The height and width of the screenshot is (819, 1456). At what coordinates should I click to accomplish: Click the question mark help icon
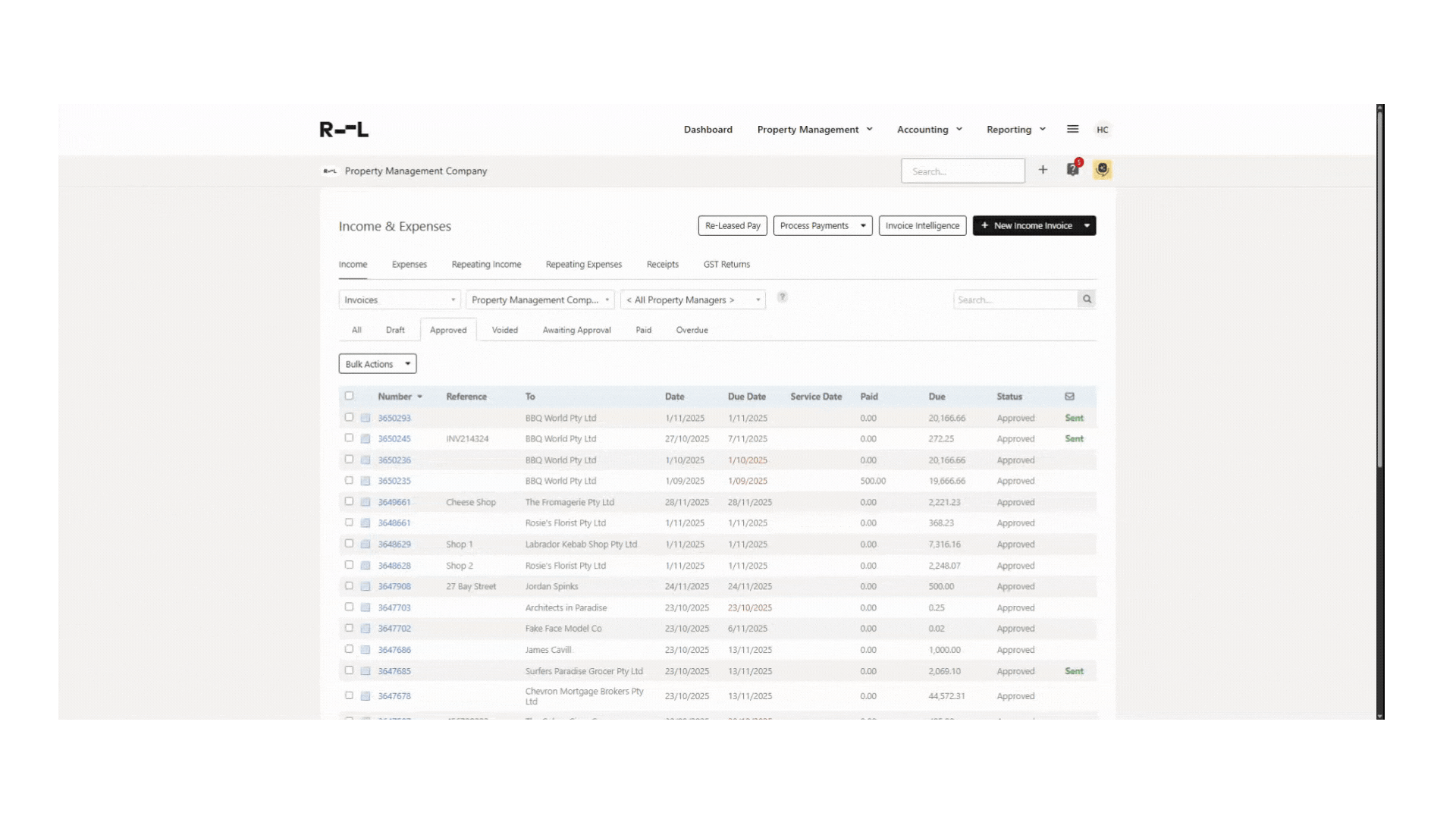(783, 297)
